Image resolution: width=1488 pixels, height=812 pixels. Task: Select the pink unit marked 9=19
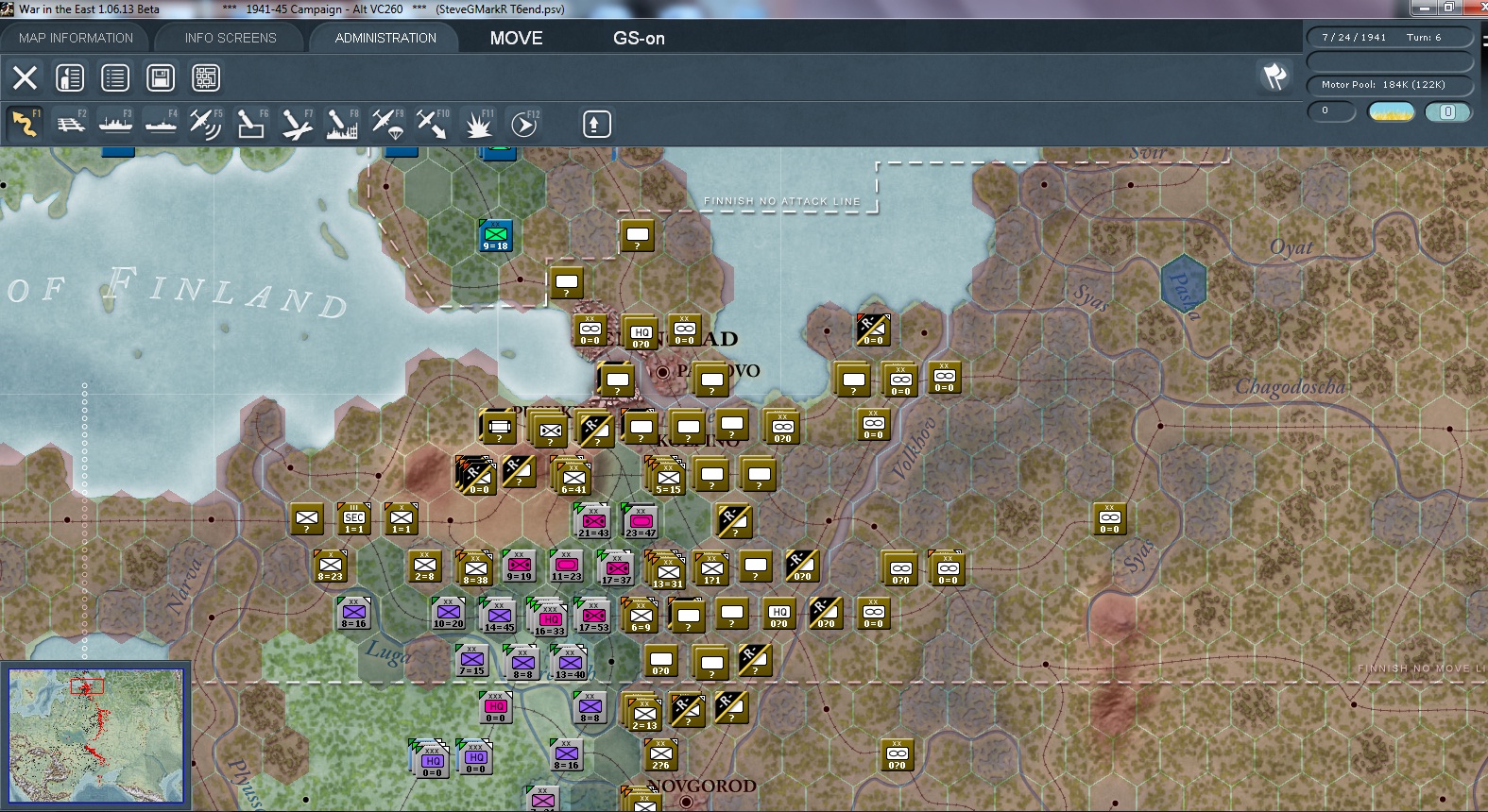coord(519,566)
